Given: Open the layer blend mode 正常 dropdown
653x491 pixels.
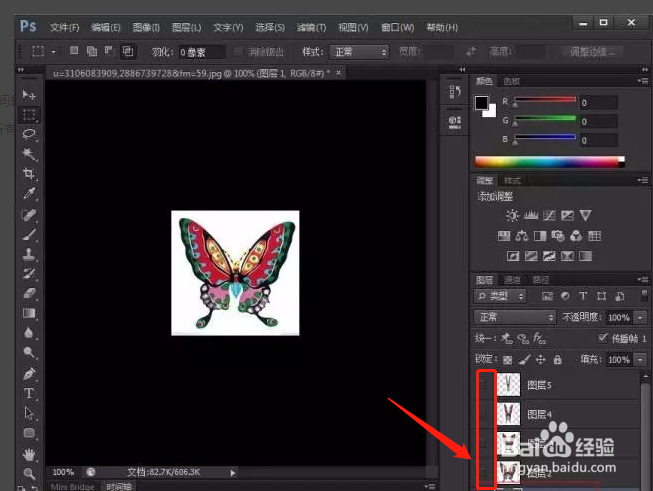Looking at the screenshot, I should 515,317.
